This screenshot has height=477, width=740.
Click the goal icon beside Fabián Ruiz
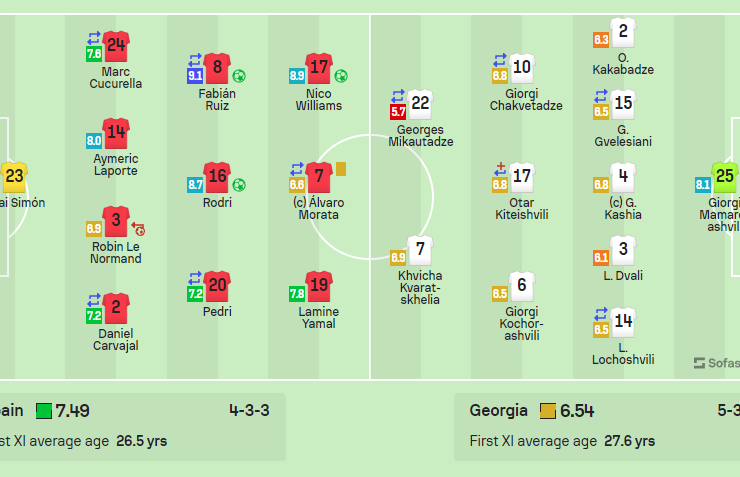(x=239, y=76)
